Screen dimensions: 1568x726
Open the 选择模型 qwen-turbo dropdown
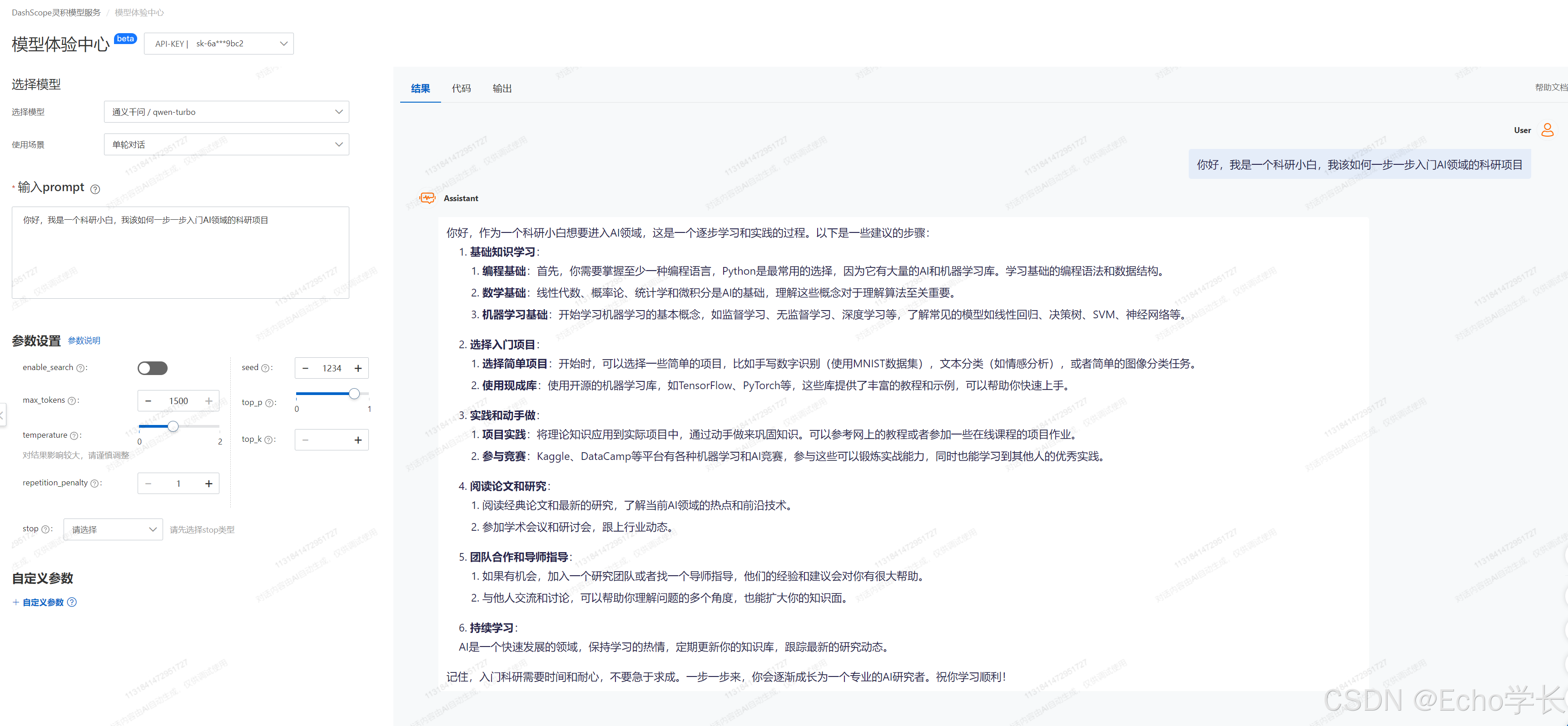pyautogui.click(x=227, y=112)
